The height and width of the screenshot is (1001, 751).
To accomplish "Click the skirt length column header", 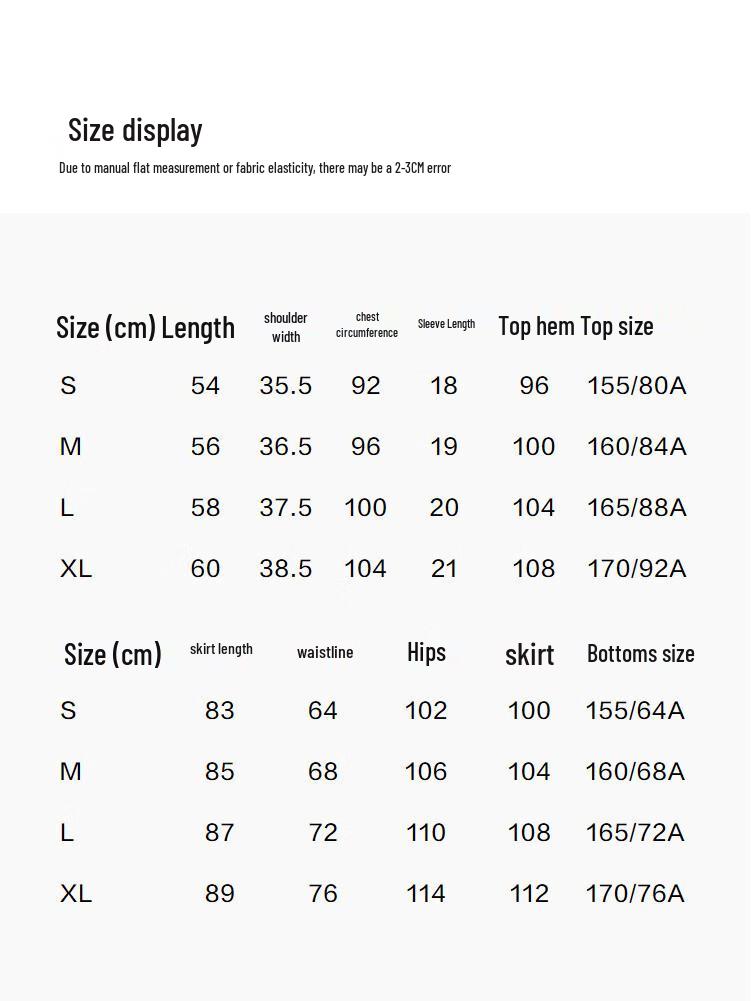I will coord(221,649).
